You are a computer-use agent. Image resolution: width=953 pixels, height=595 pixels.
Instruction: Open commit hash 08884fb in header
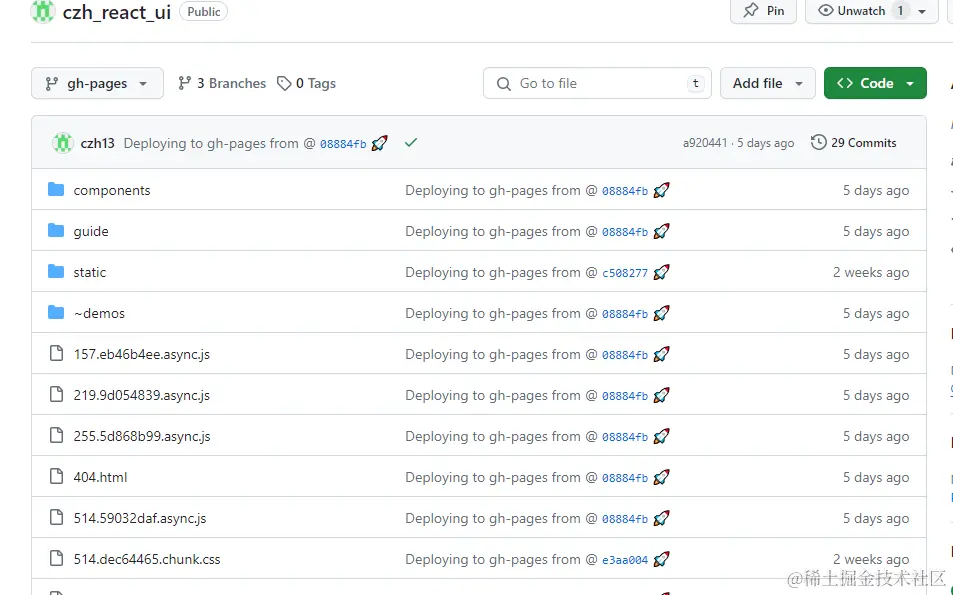tap(343, 144)
